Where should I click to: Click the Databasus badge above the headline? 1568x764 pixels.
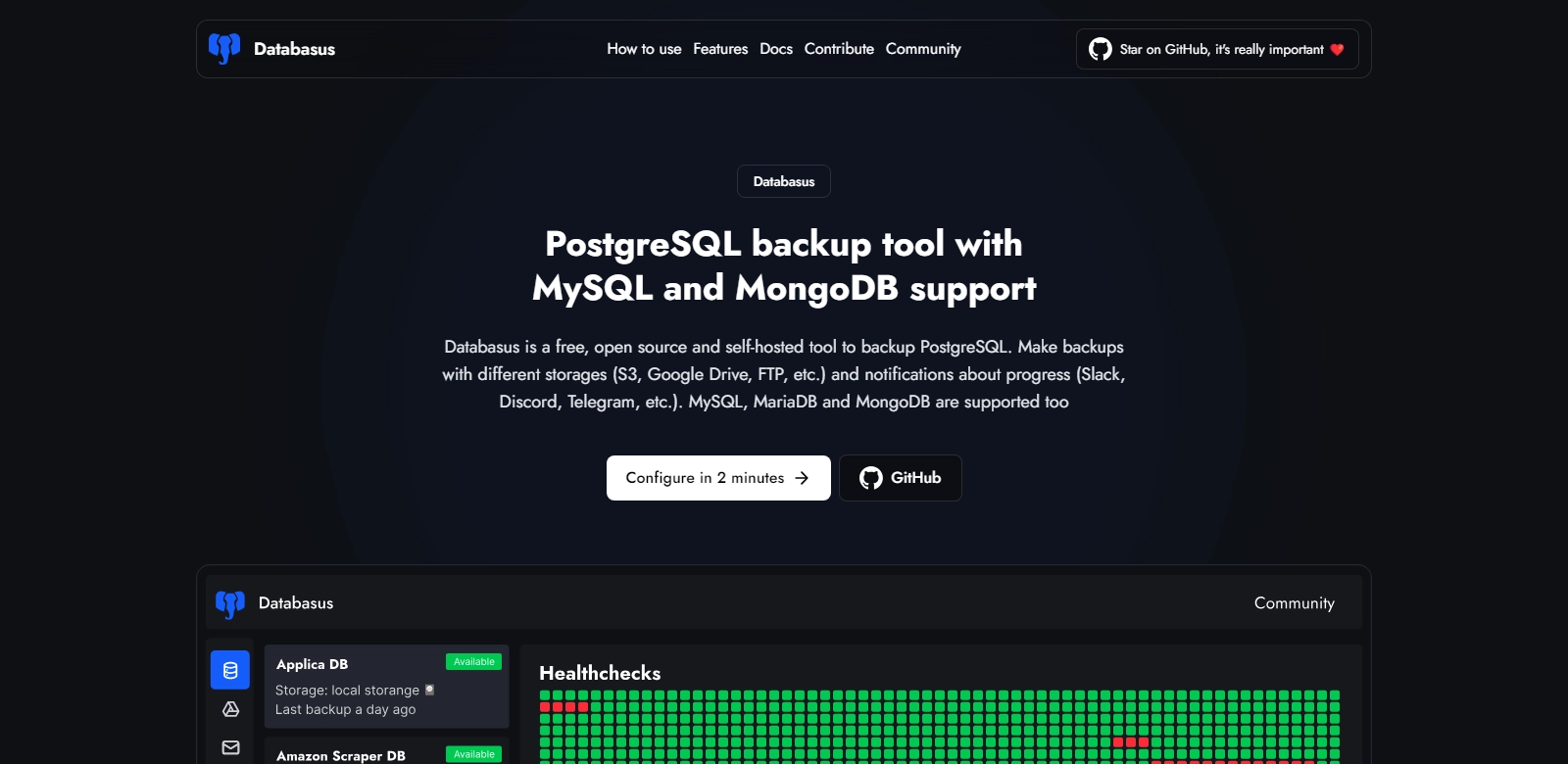point(784,181)
